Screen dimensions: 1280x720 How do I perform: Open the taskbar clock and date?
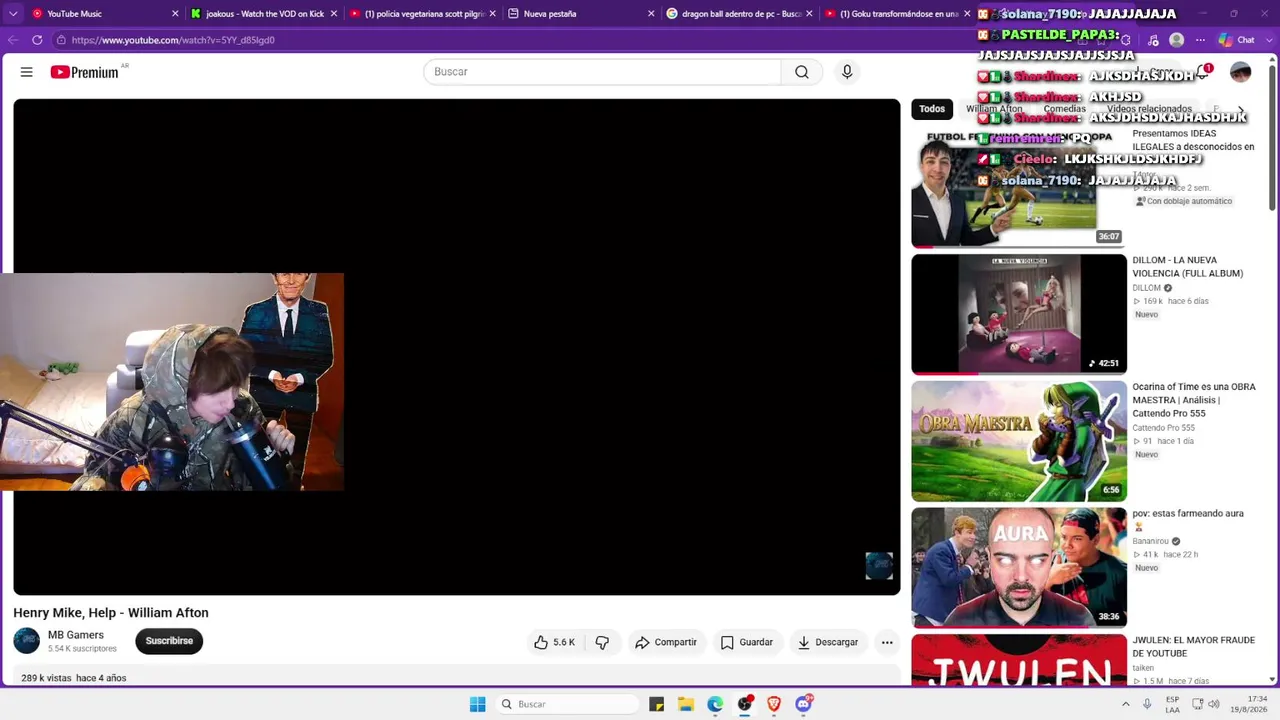click(1249, 704)
